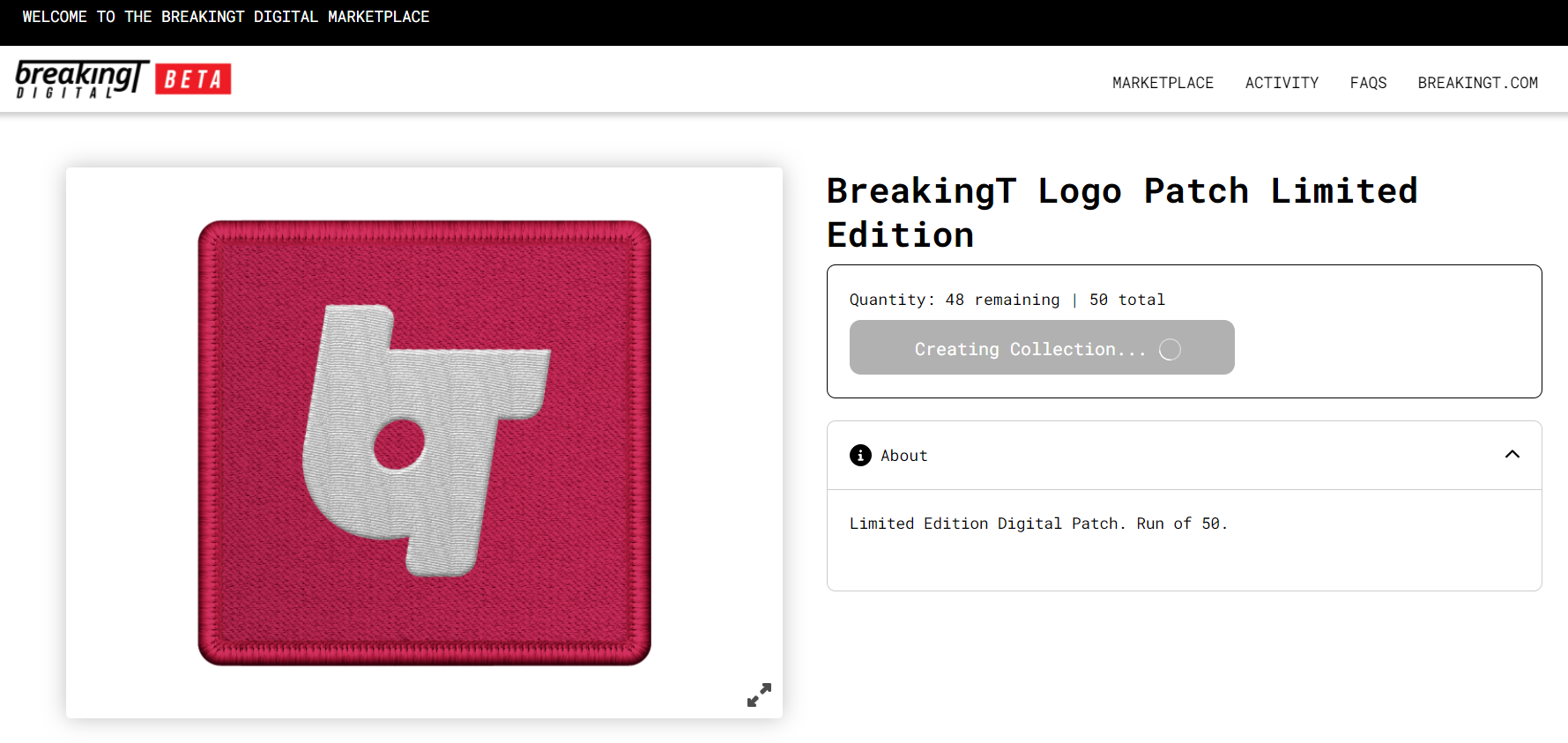Click the Creating Collection button
This screenshot has height=743, width=1568.
[x=1029, y=348]
